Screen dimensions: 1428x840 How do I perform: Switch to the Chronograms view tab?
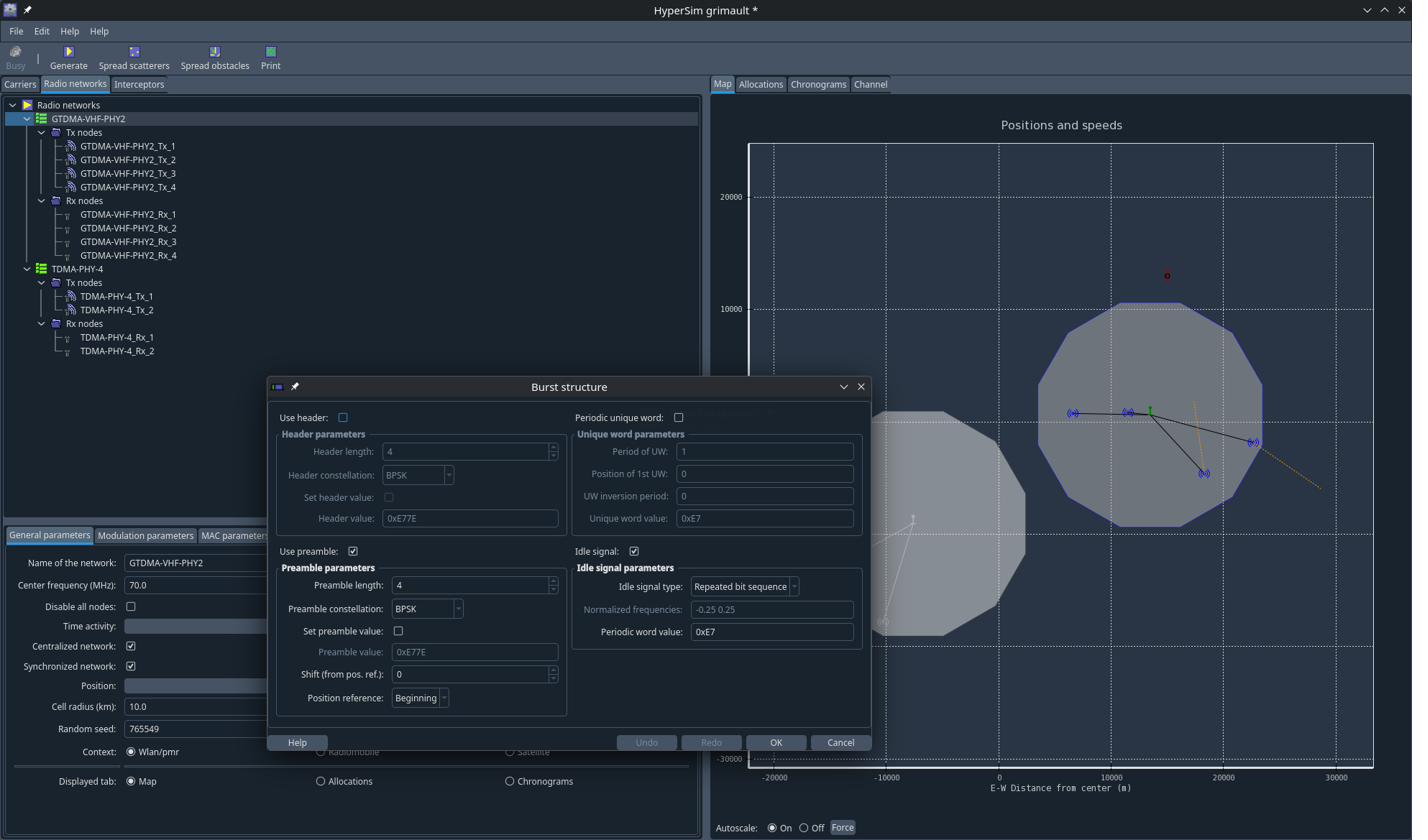coord(819,85)
